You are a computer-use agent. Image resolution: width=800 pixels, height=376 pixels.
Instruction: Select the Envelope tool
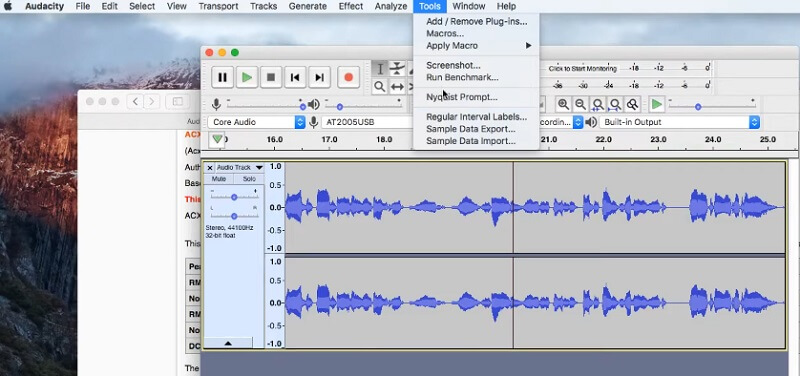397,69
